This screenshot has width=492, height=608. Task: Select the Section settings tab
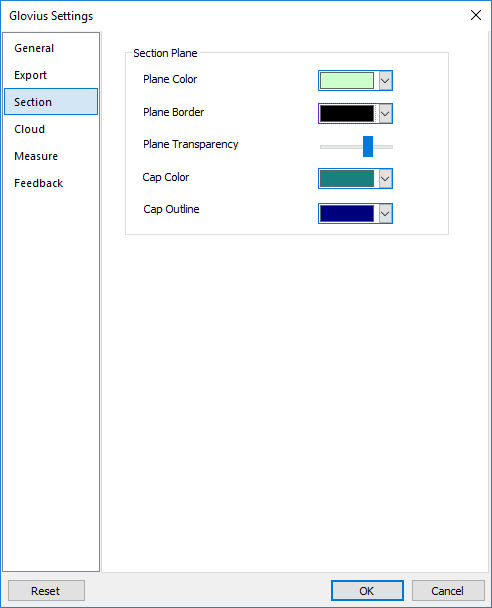coord(51,102)
